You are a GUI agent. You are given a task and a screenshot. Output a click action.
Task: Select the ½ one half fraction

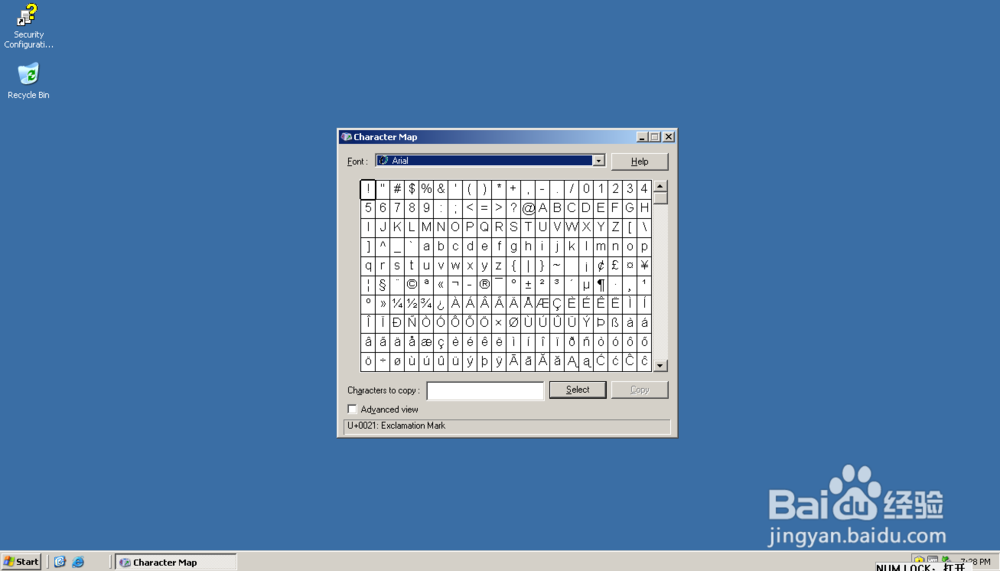click(x=411, y=304)
